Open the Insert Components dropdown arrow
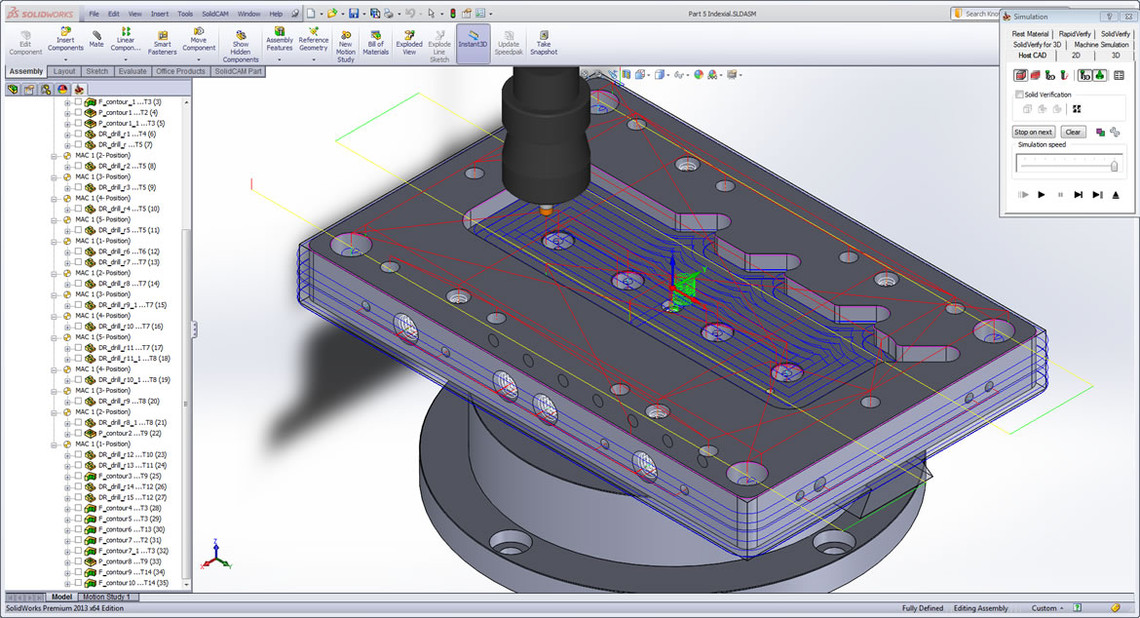The width and height of the screenshot is (1140, 618). 65,60
